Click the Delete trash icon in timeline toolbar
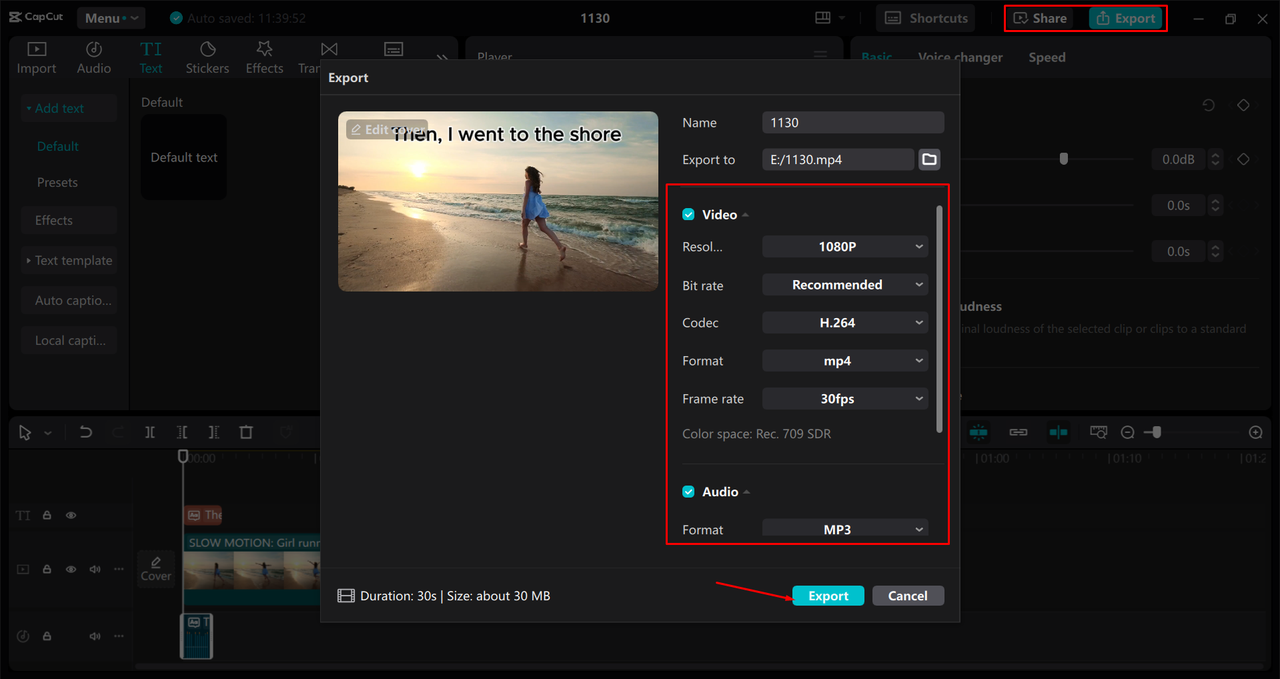The height and width of the screenshot is (679, 1280). 246,432
